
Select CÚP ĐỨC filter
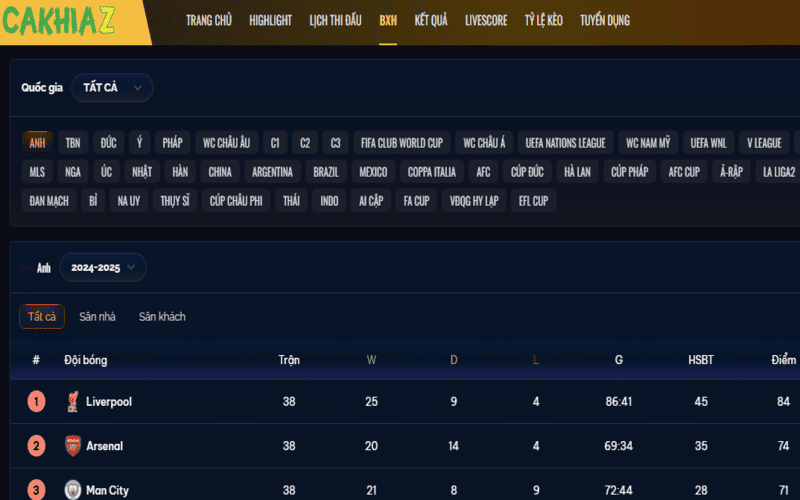click(528, 172)
